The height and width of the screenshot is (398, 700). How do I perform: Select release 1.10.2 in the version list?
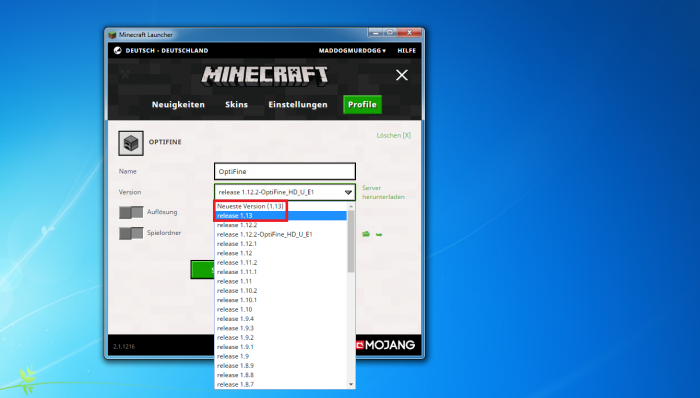[x=281, y=290]
